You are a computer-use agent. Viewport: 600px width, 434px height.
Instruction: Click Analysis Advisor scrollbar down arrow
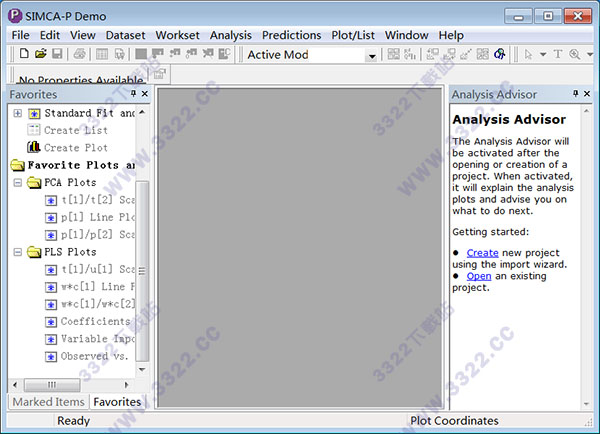click(x=586, y=403)
